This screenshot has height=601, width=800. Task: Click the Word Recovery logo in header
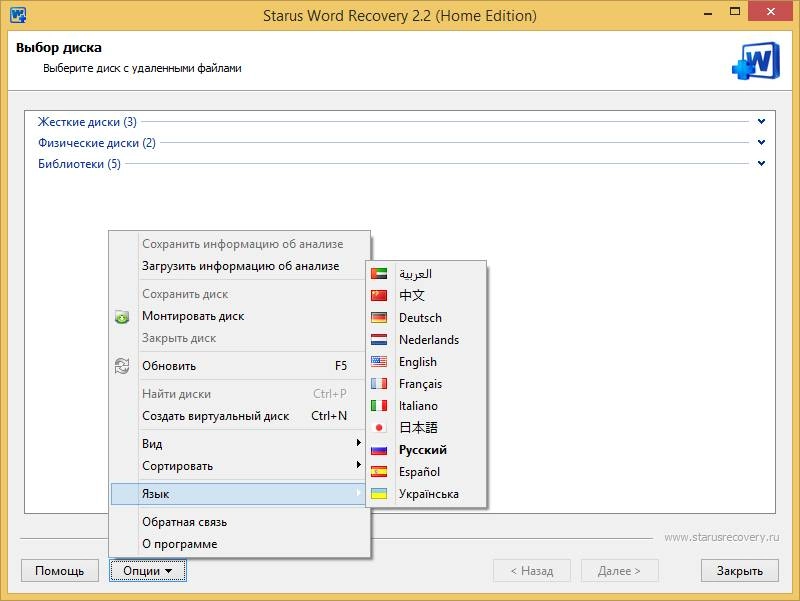756,61
